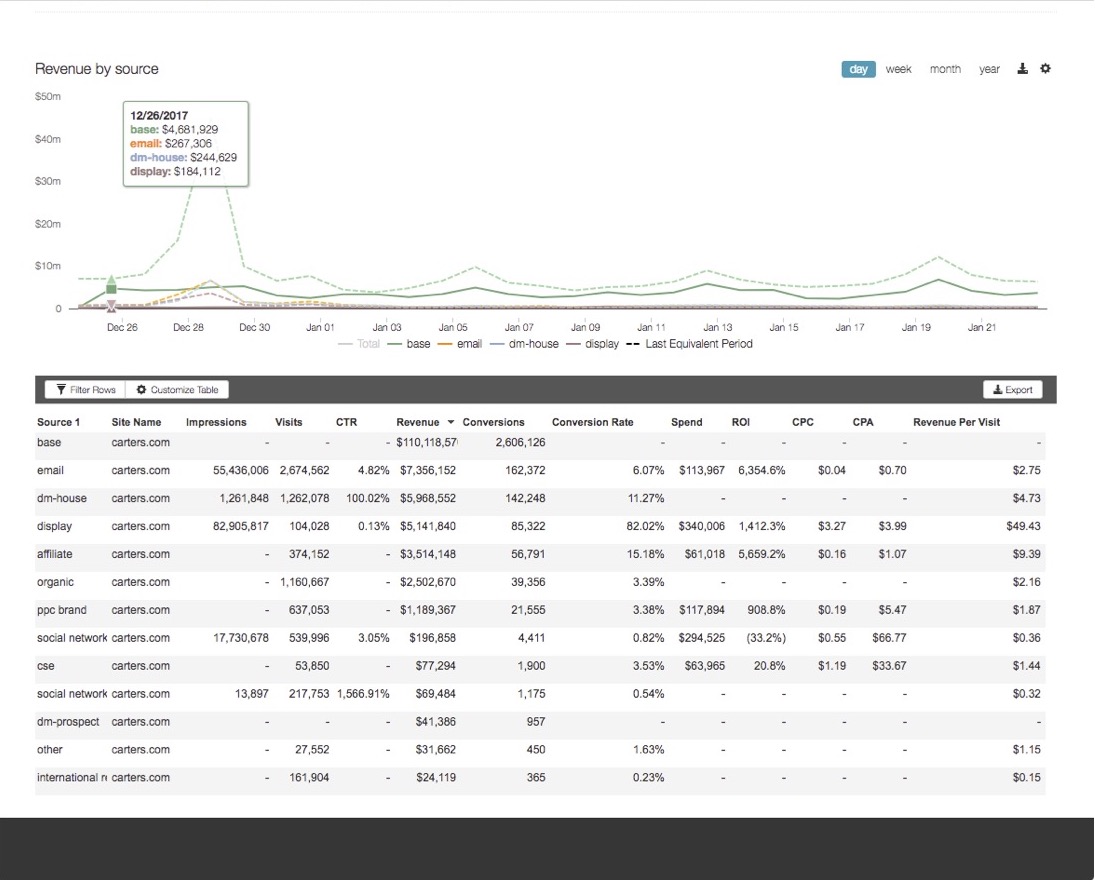Sort table by Spend column
Image resolution: width=1095 pixels, height=880 pixels.
[x=686, y=422]
